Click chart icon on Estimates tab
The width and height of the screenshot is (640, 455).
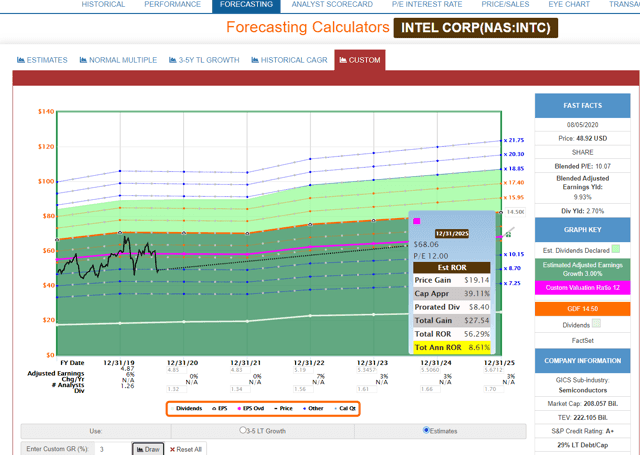pyautogui.click(x=20, y=60)
